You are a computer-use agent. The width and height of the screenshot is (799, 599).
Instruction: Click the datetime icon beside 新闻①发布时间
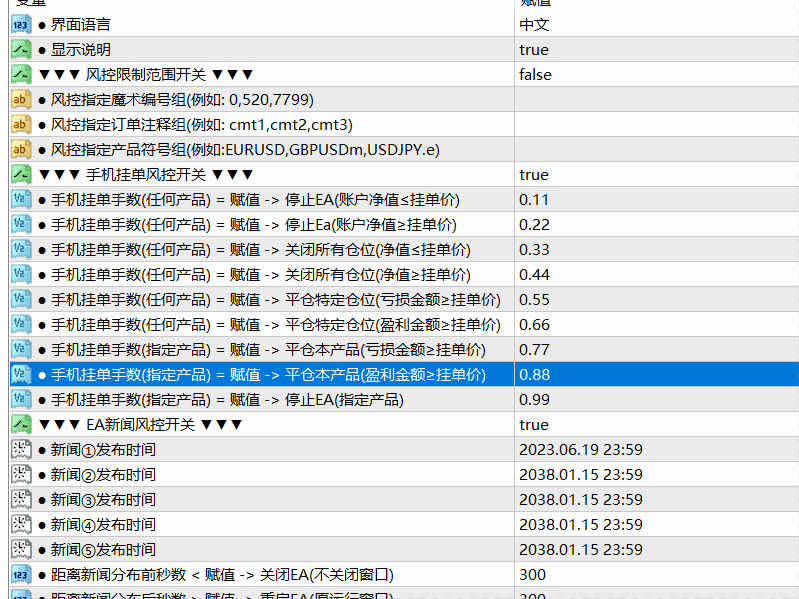21,449
